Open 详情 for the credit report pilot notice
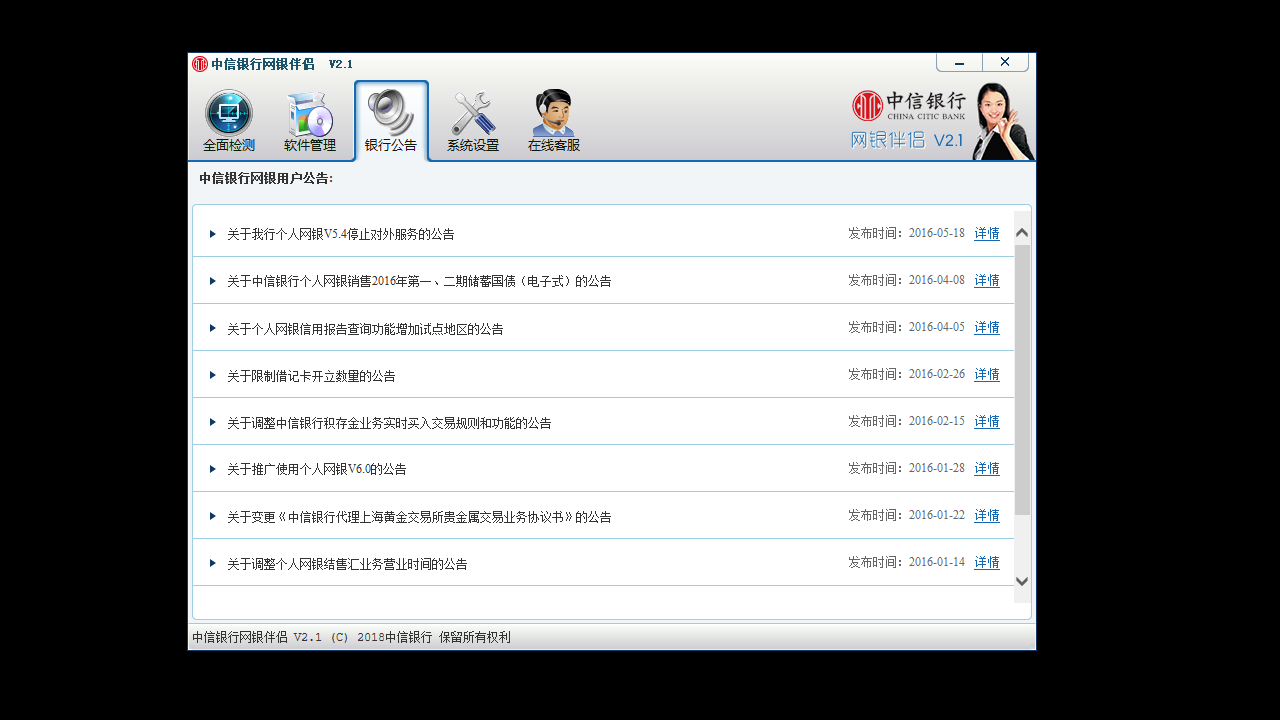The image size is (1280, 720). pyautogui.click(x=986, y=327)
